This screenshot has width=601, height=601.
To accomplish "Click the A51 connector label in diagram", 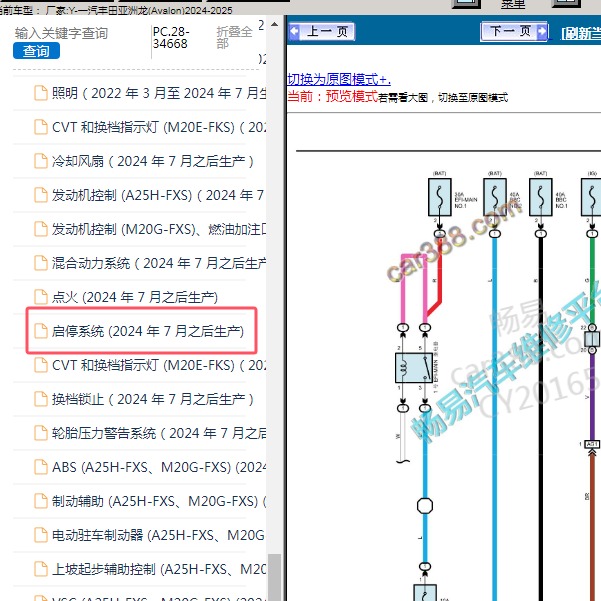I will pyautogui.click(x=592, y=444).
